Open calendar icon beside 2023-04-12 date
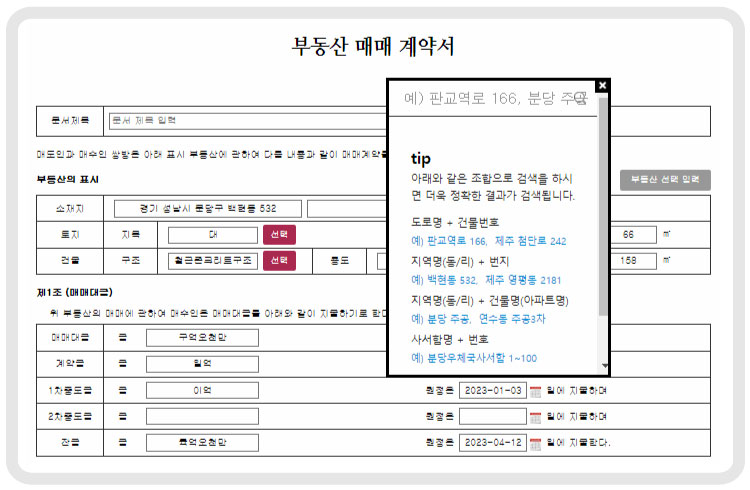The image size is (750, 490). click(535, 442)
